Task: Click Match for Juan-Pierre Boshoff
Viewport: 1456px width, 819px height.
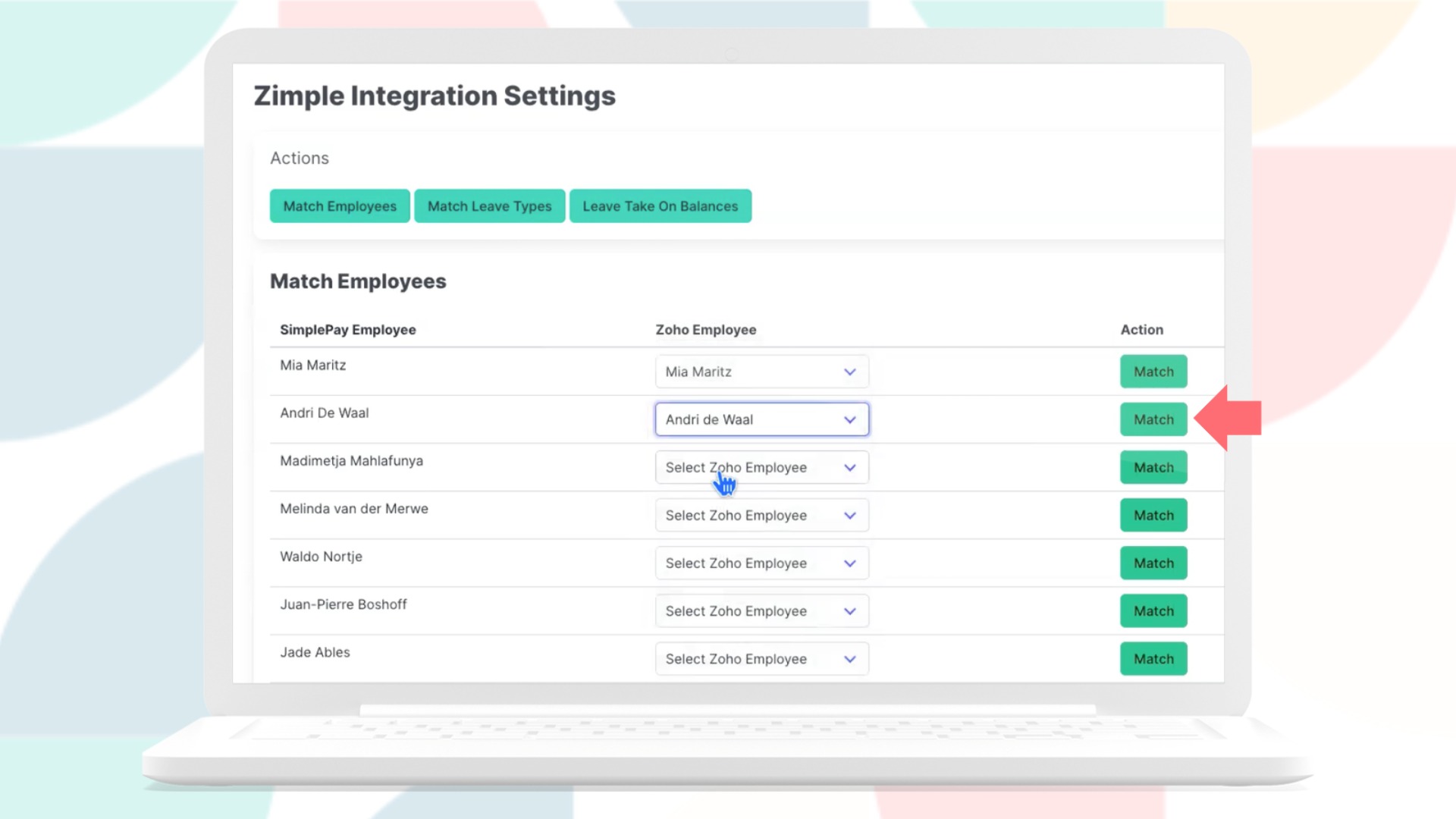Action: [1153, 611]
